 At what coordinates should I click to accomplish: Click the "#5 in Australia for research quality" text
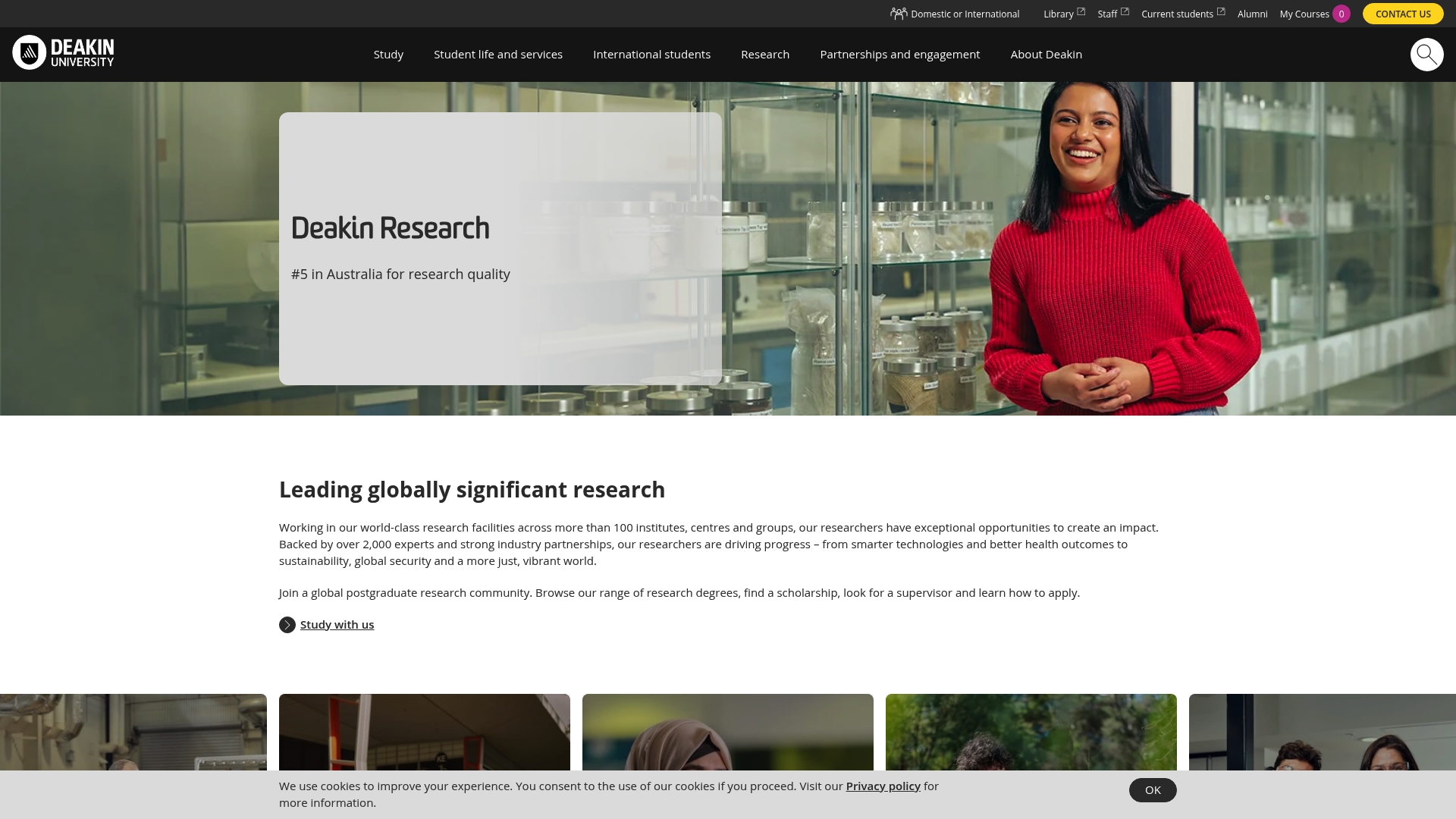[x=400, y=275]
